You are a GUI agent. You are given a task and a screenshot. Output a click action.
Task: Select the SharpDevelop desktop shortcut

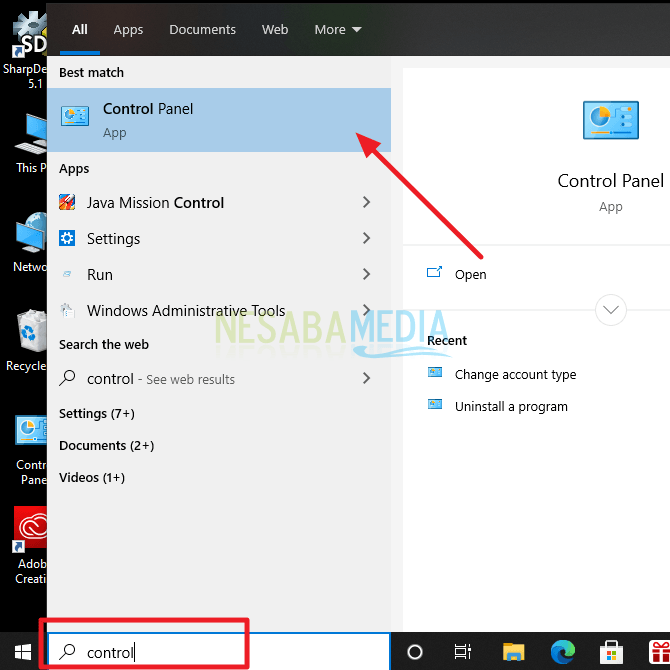click(x=25, y=49)
